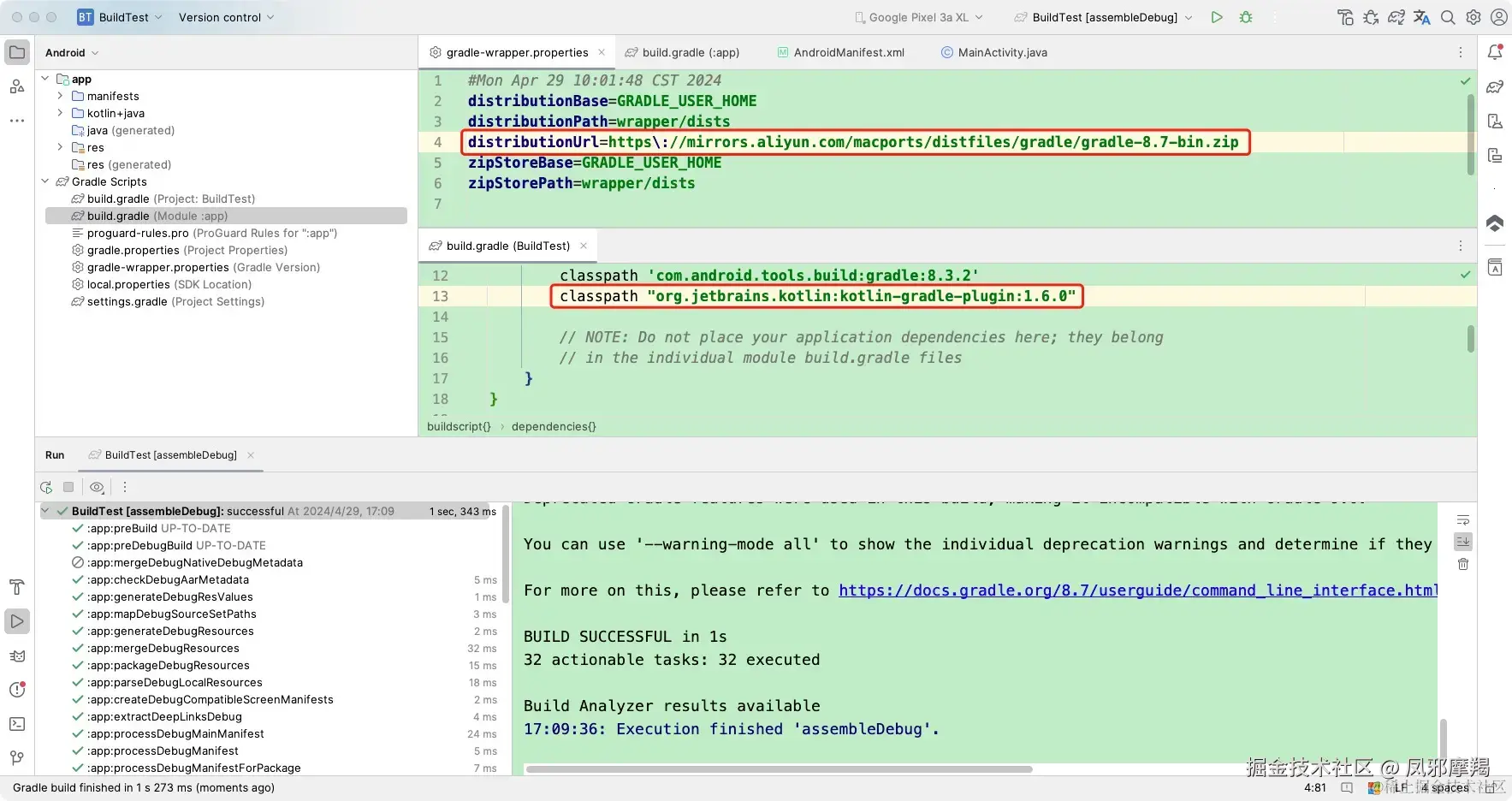Open the Android project view dropdown

click(x=72, y=52)
